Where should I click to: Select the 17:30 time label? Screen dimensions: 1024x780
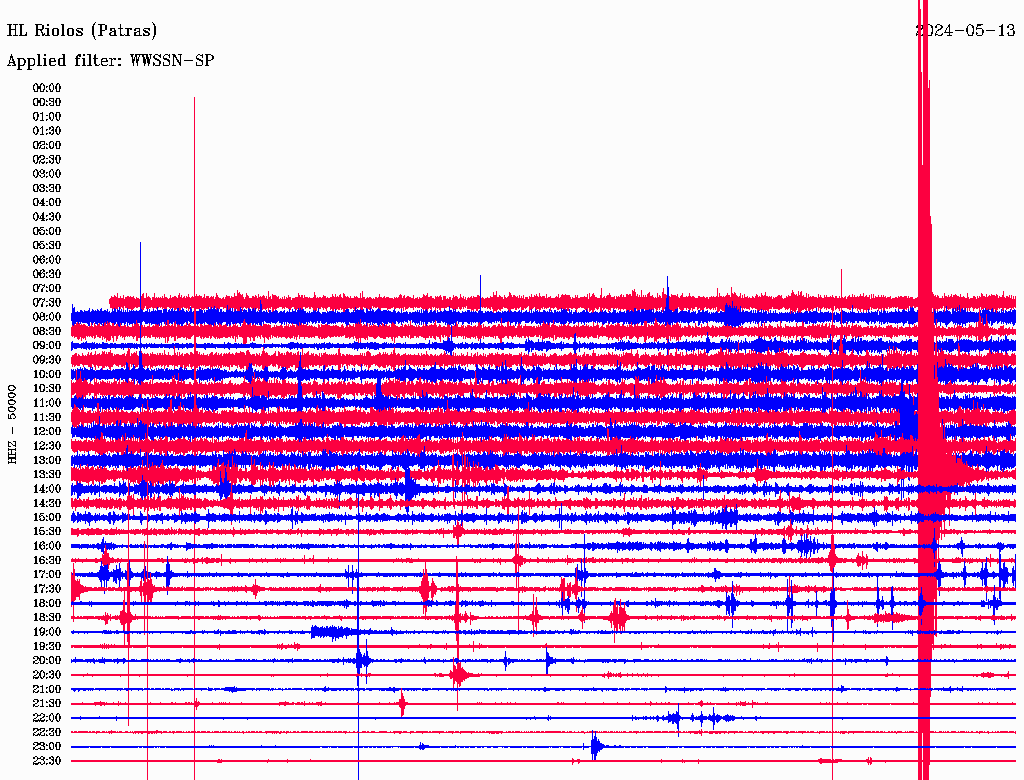pos(47,589)
